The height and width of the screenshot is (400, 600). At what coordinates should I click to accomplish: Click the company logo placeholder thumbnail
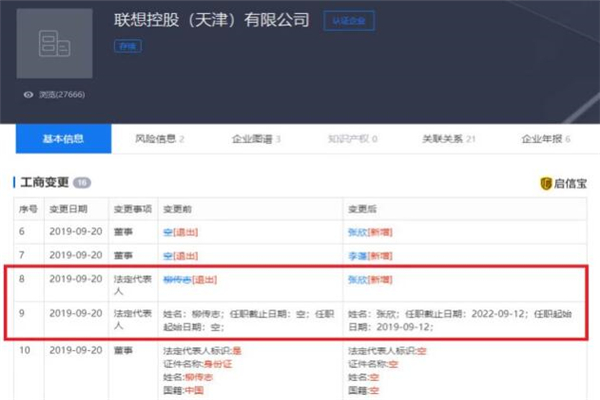pos(54,43)
